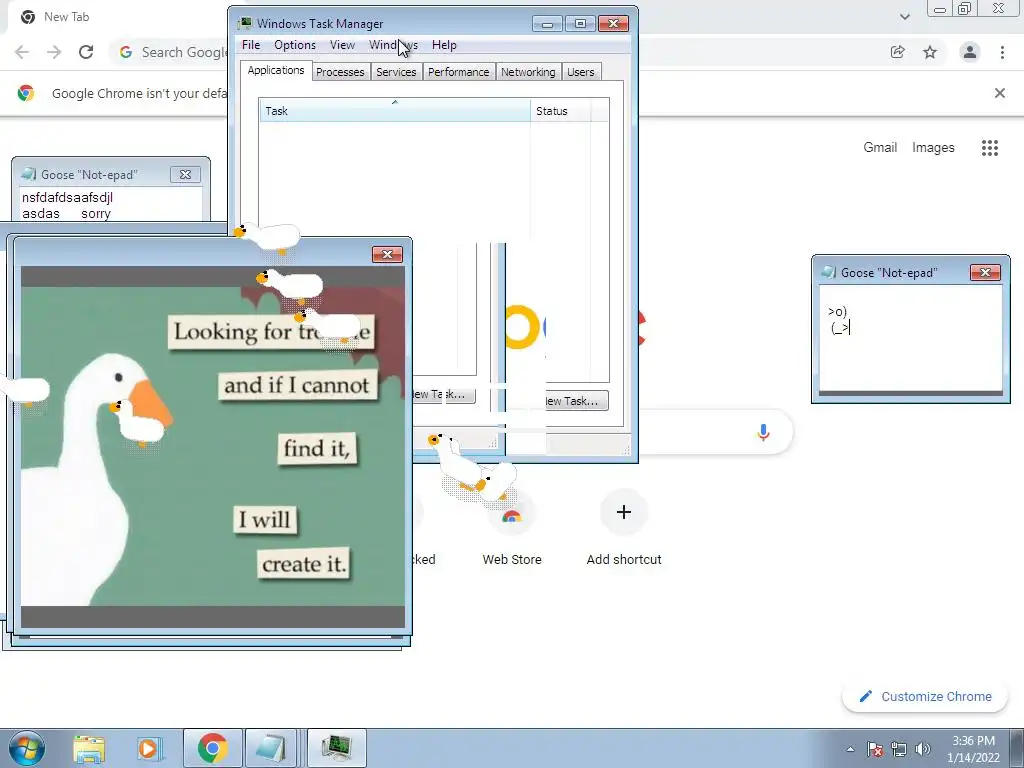Sort by the Task column header
This screenshot has width=1024, height=768.
click(x=394, y=110)
